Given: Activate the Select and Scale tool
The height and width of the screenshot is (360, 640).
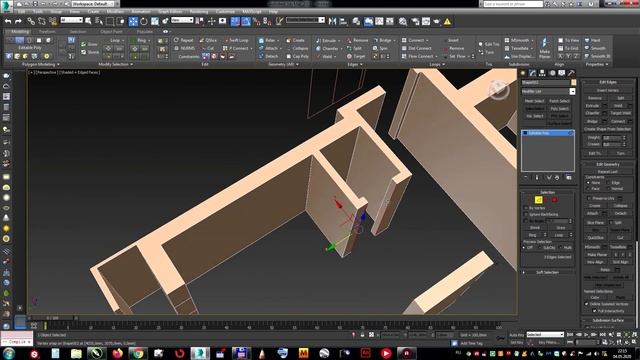Looking at the screenshot, I should point(155,21).
